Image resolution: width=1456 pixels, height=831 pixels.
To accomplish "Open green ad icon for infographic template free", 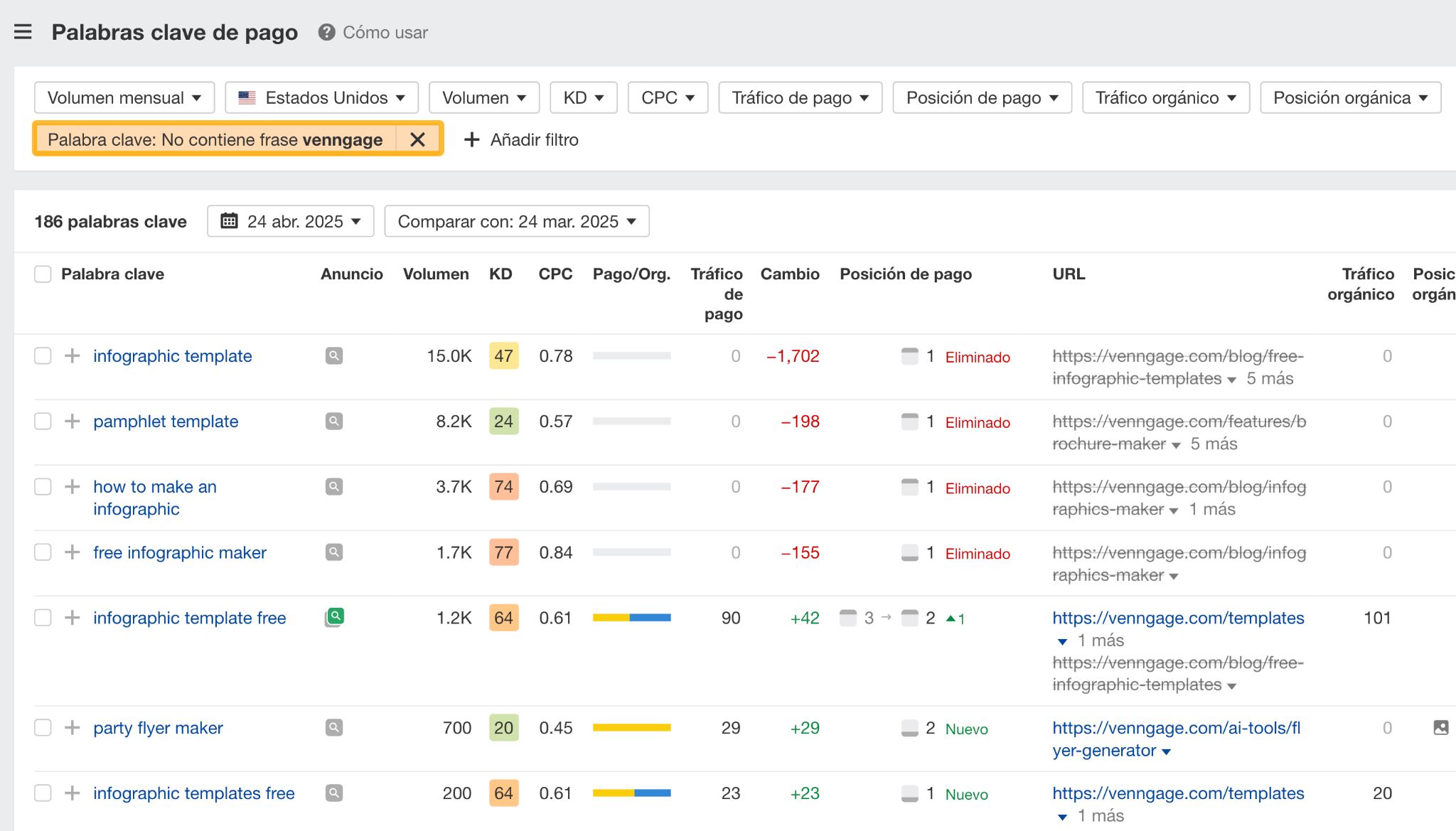I will (x=335, y=617).
